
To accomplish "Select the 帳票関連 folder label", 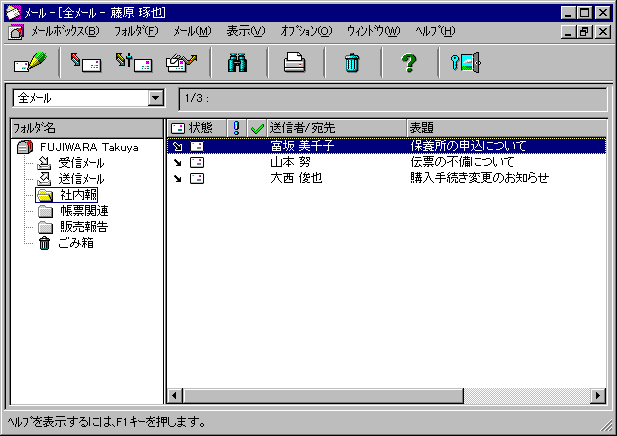I will click(84, 211).
